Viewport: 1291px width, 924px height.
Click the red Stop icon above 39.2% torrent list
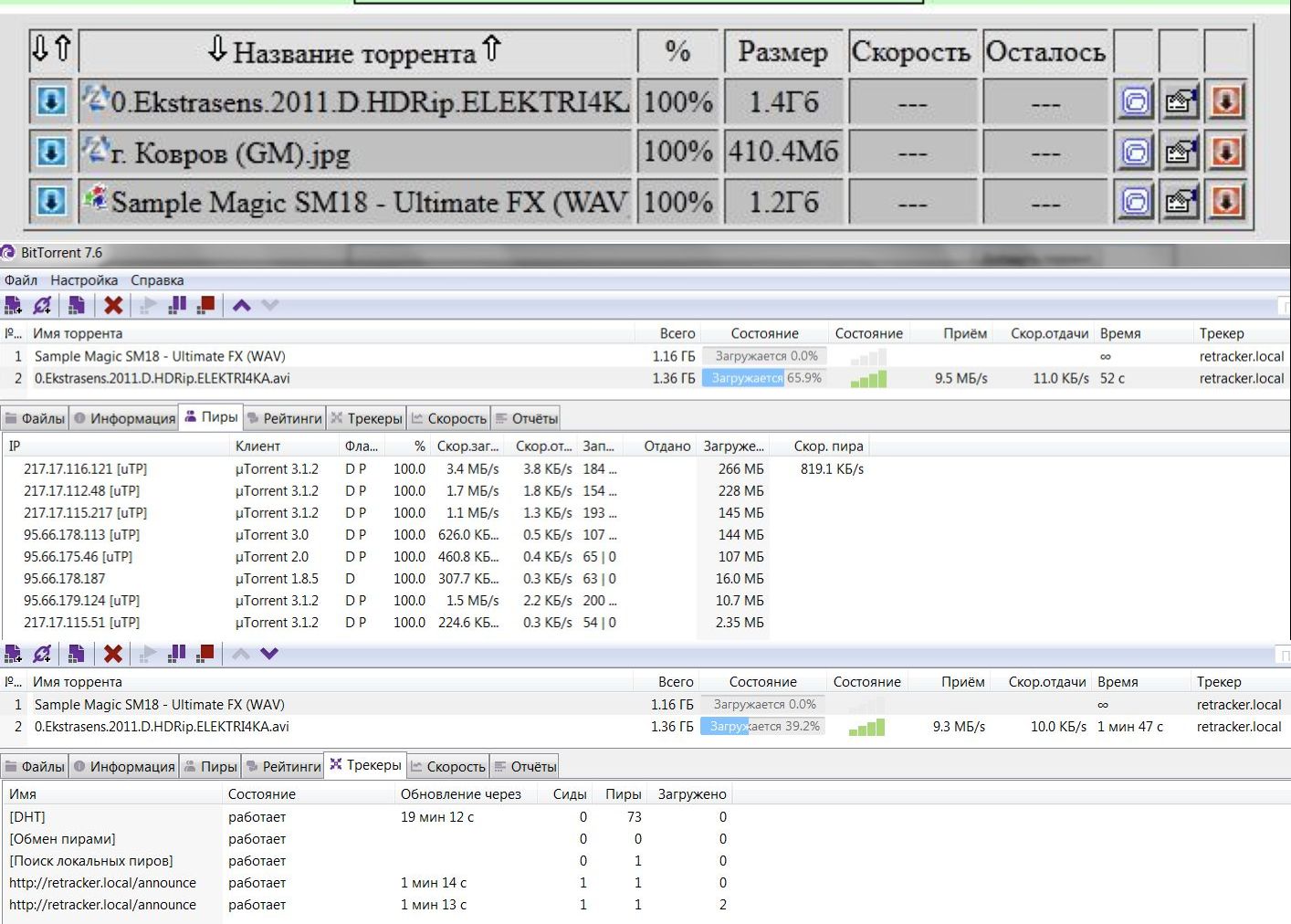(x=206, y=653)
